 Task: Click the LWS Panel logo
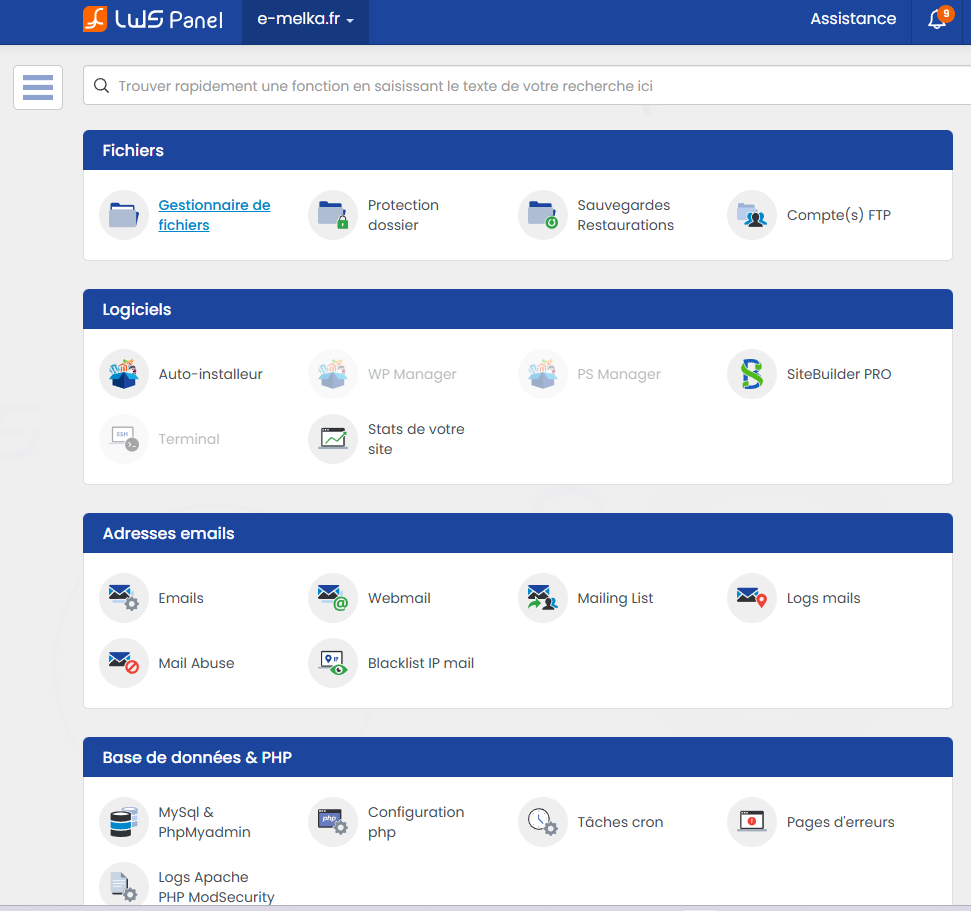152,19
